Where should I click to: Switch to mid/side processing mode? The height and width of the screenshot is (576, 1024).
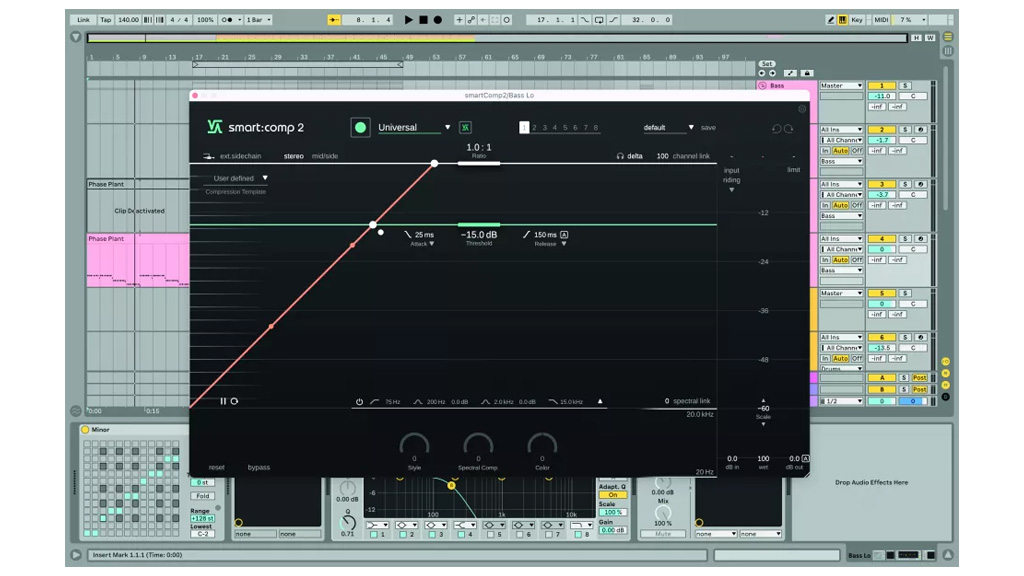(325, 156)
